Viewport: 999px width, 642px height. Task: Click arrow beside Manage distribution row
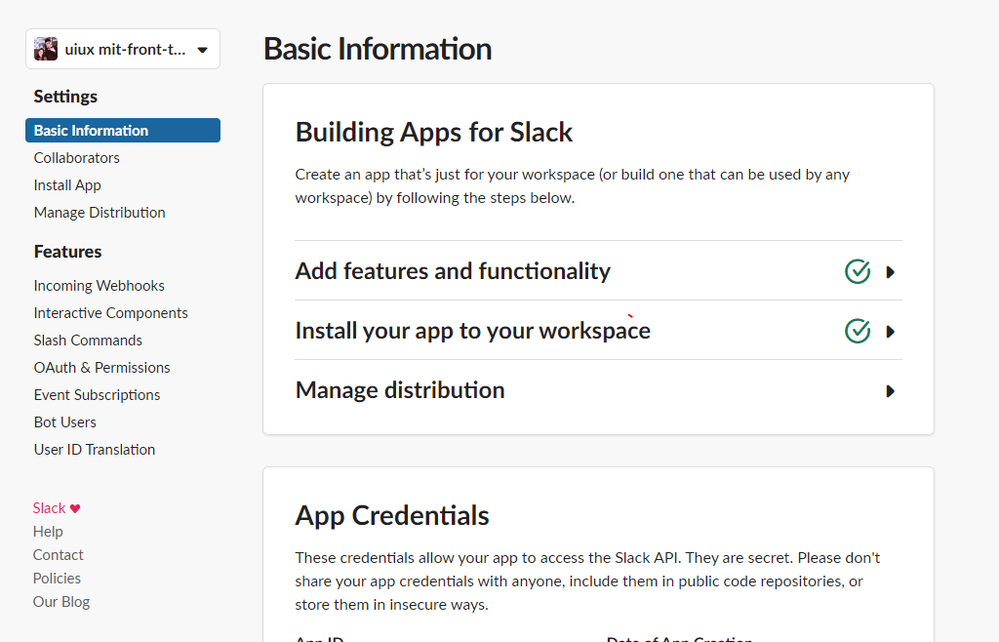click(x=891, y=391)
